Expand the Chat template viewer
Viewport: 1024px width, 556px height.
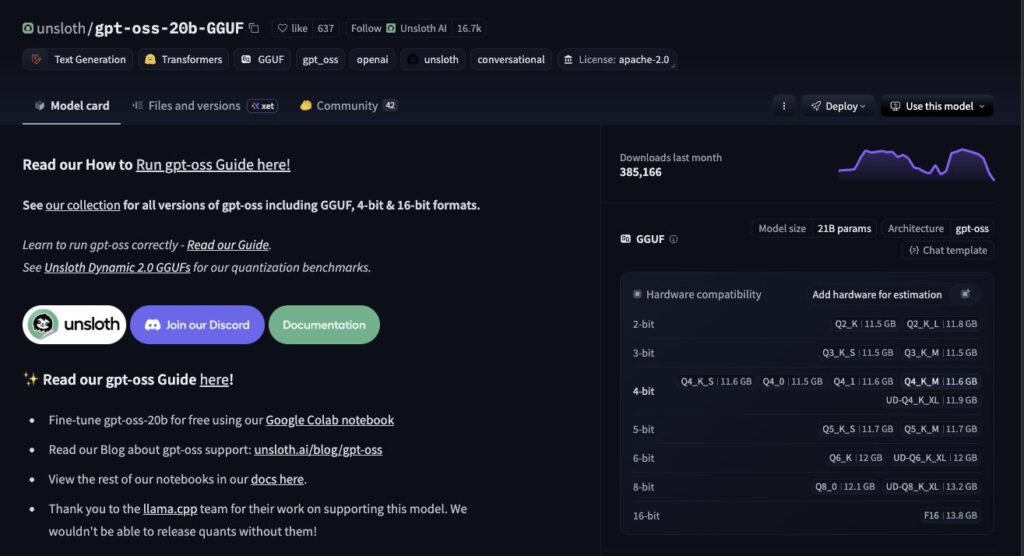tap(947, 250)
